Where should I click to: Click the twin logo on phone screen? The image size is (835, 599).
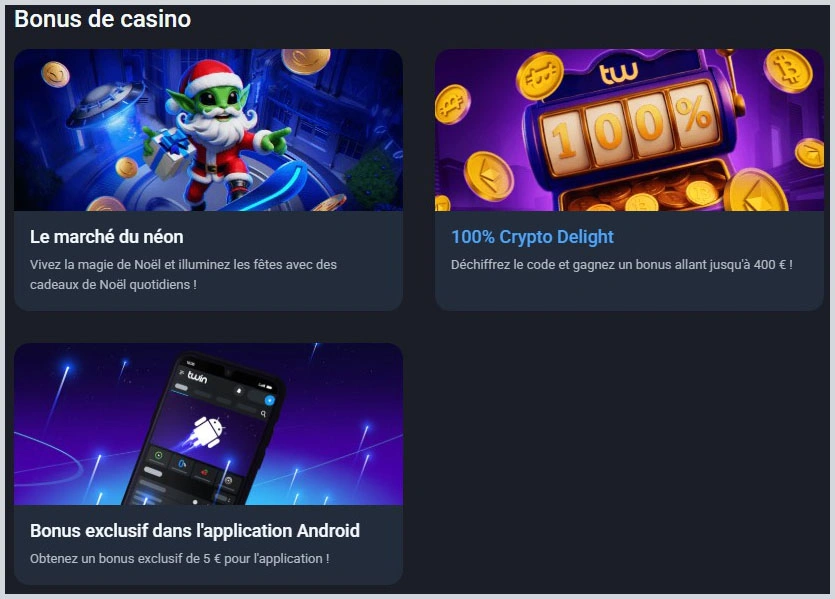pos(197,377)
